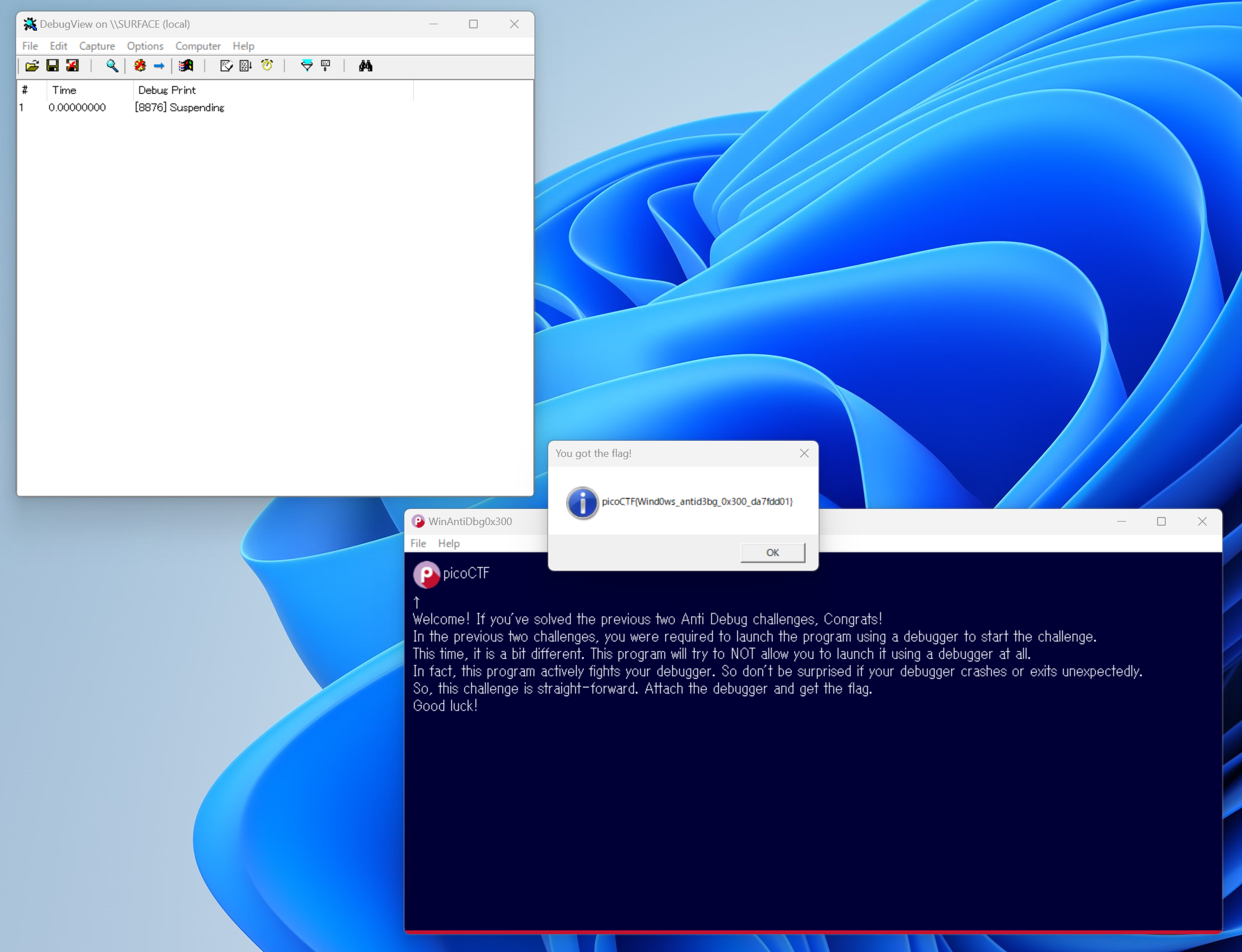1242x952 pixels.
Task: Toggle the Capture Kernel icon
Action: pyautogui.click(x=140, y=66)
